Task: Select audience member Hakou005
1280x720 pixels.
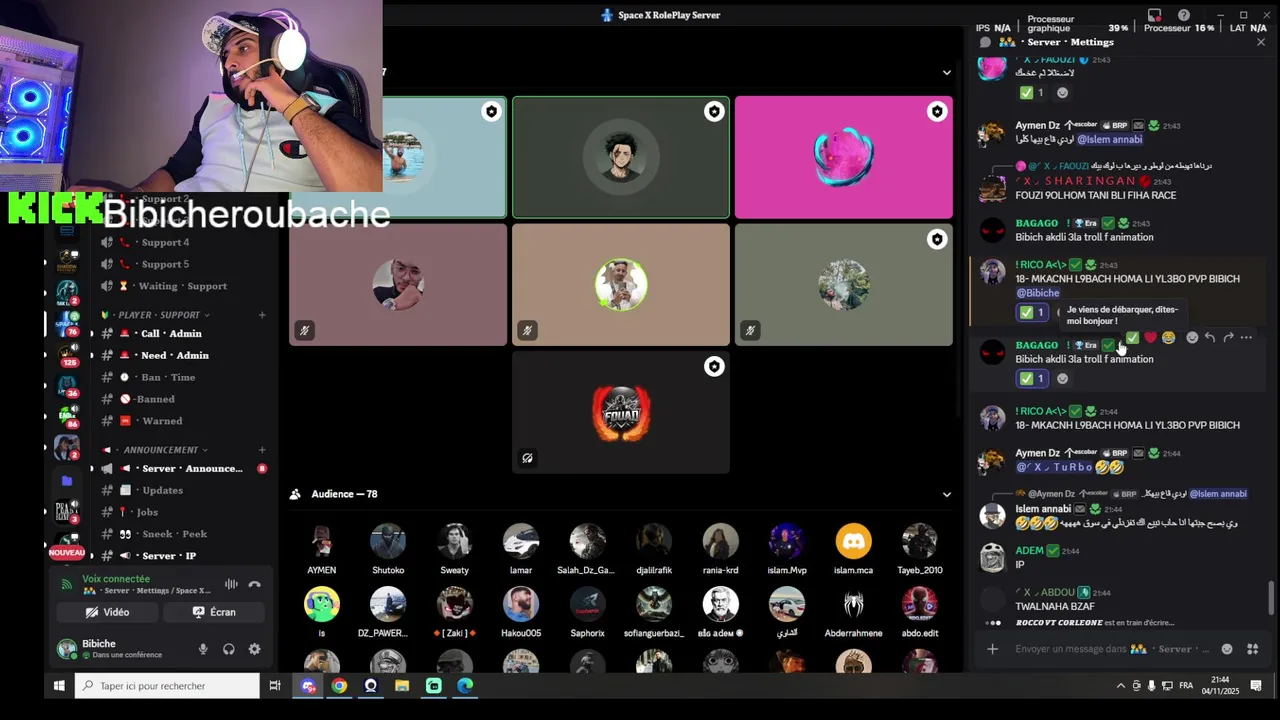Action: click(520, 613)
